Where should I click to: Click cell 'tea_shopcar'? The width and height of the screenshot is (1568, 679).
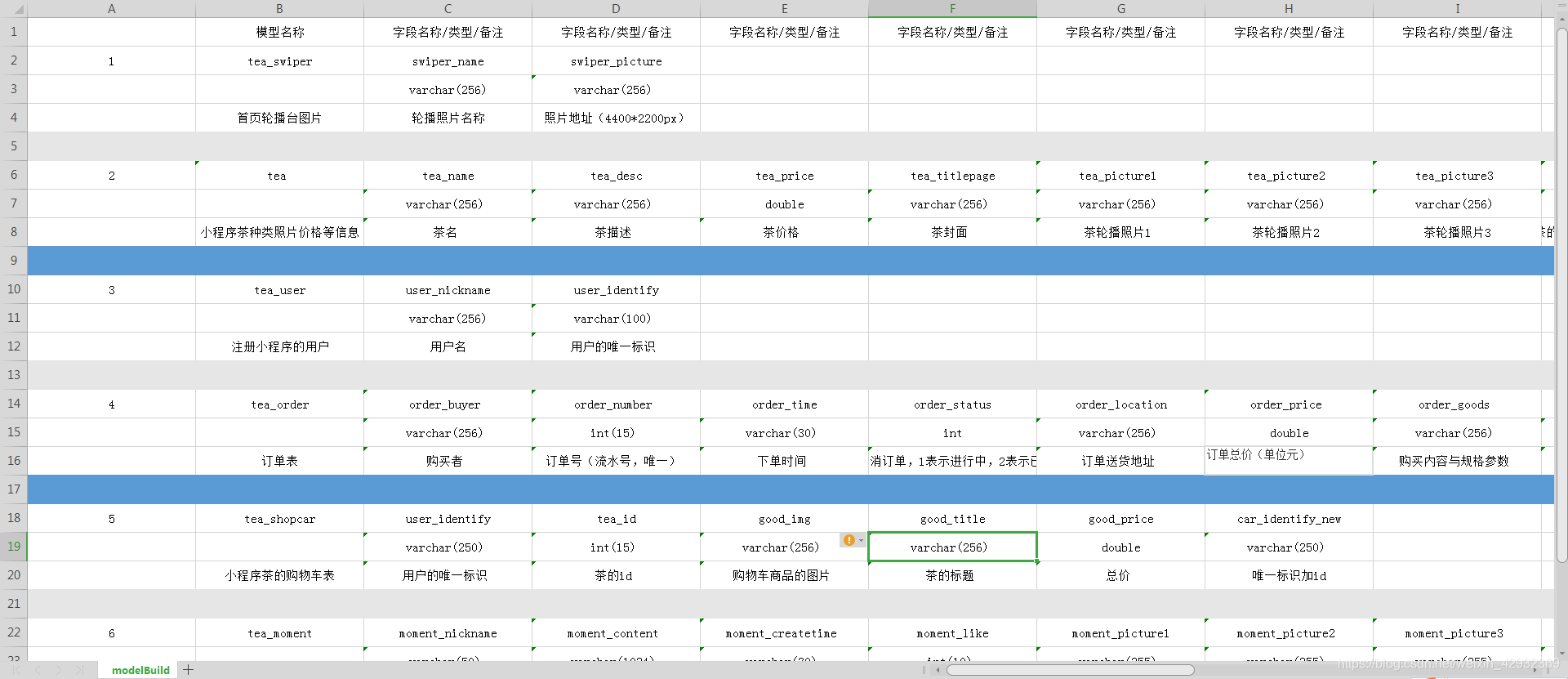[x=279, y=519]
